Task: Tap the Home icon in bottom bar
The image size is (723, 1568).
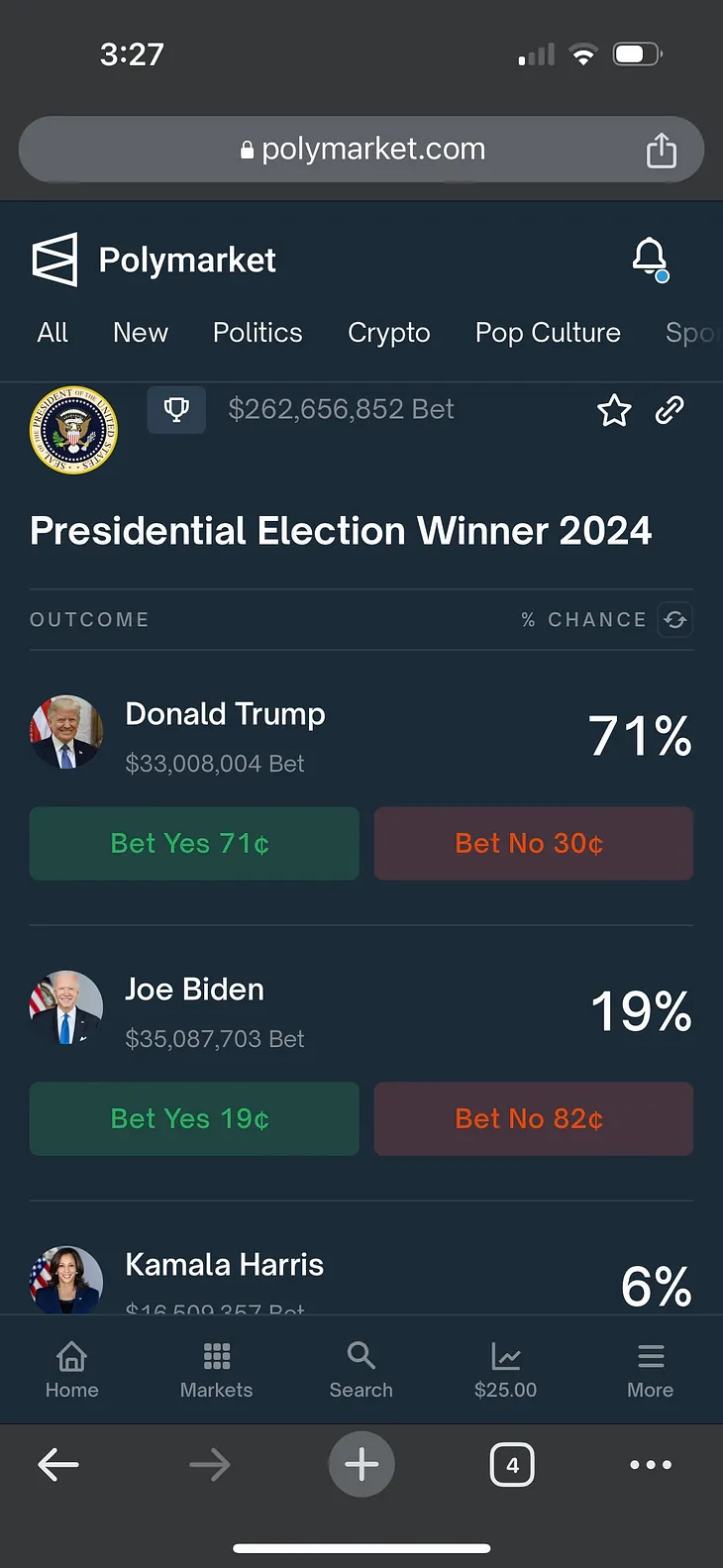Action: [71, 1369]
